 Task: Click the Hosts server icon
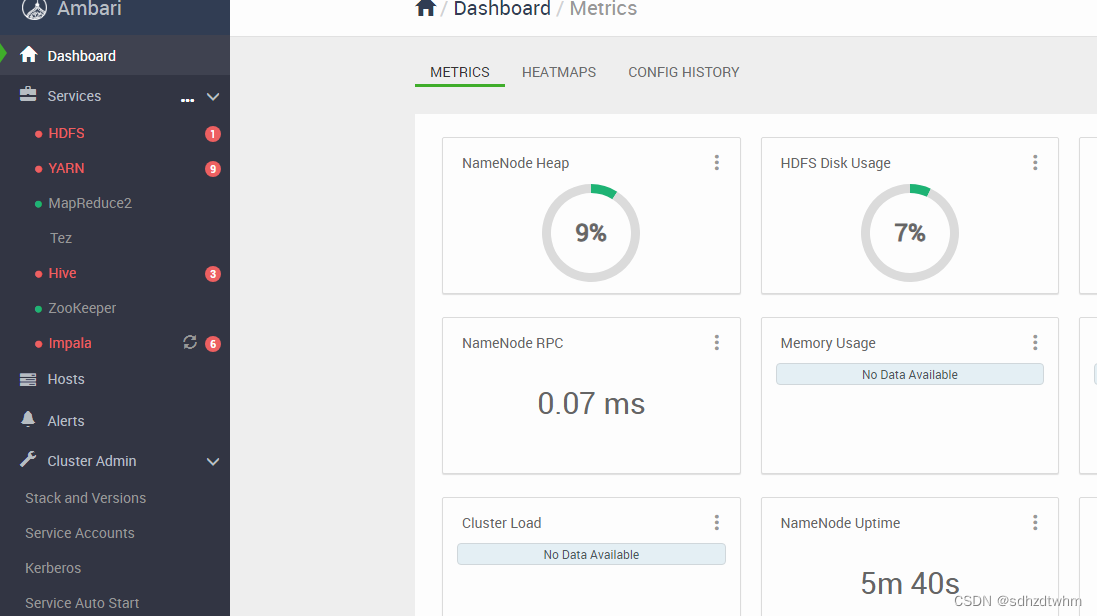28,379
